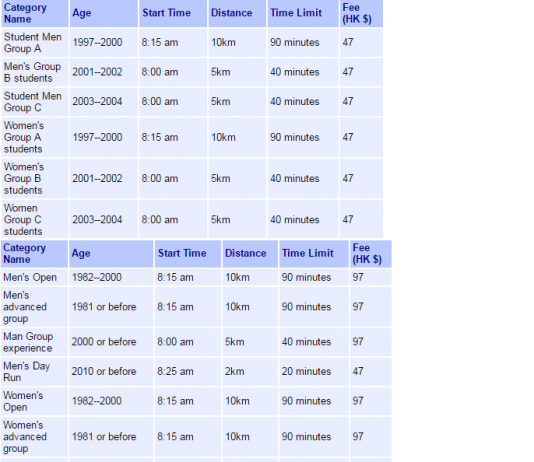
Task: Click the Women's Open category cell
Action: pyautogui.click(x=34, y=401)
